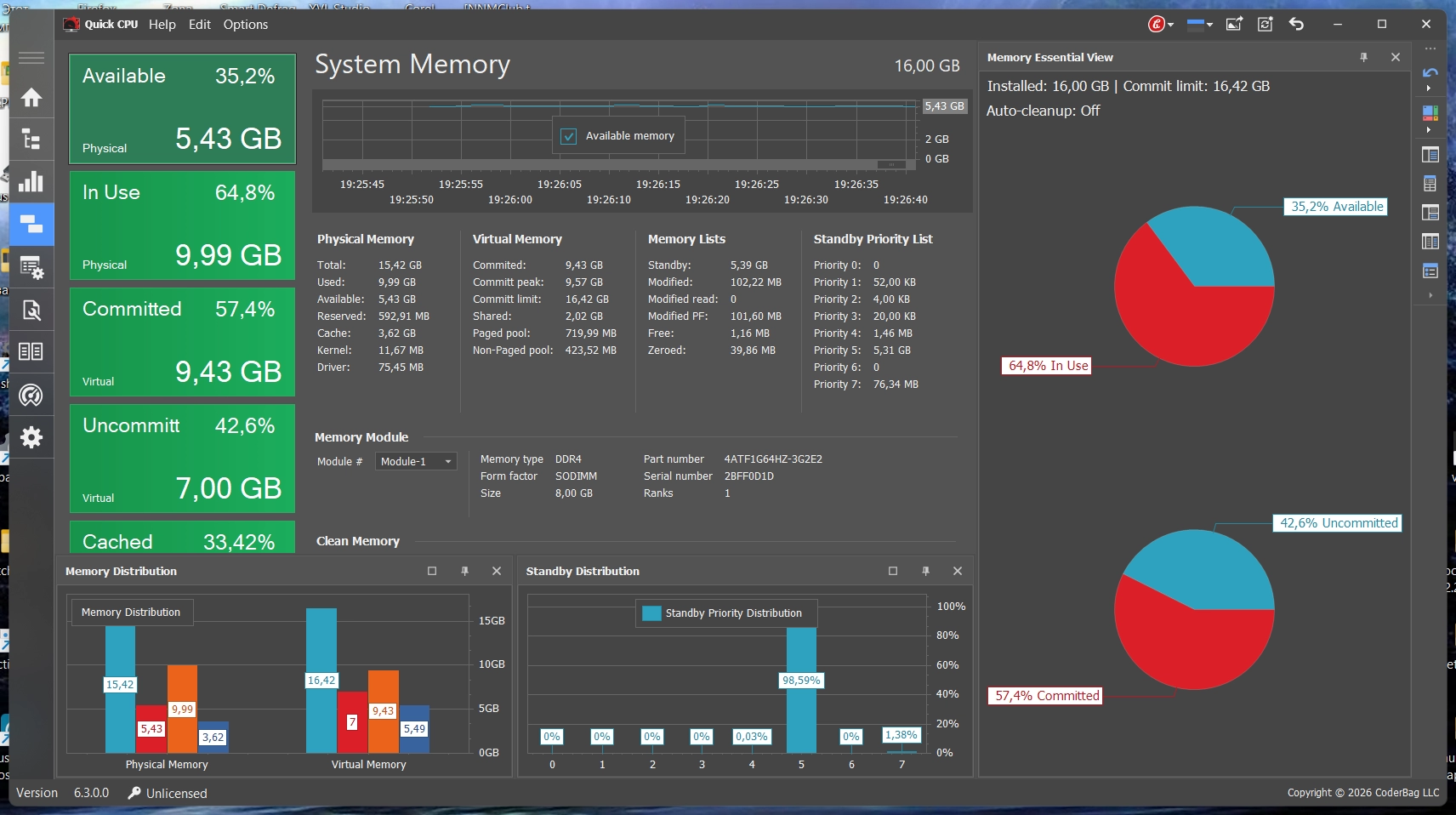The width and height of the screenshot is (1456, 815).
Task: Click the speedometer gauge sidebar icon
Action: [31, 395]
